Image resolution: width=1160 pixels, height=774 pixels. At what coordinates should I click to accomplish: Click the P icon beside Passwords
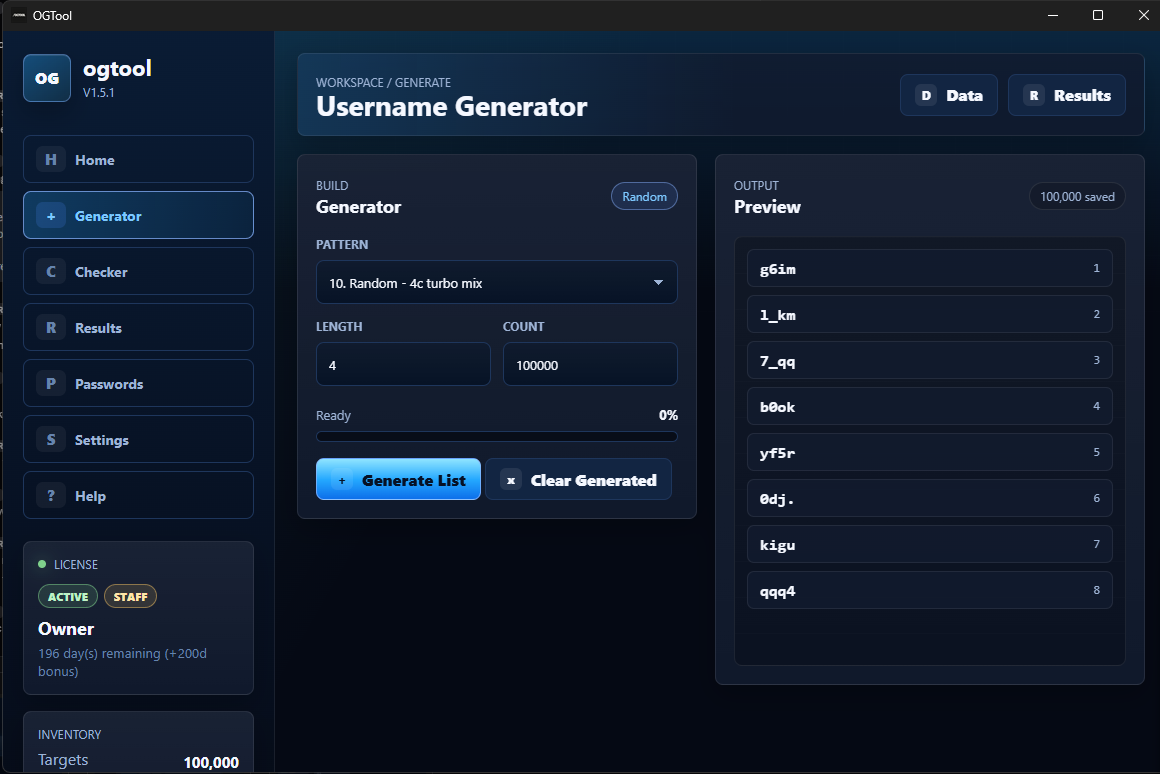click(50, 383)
